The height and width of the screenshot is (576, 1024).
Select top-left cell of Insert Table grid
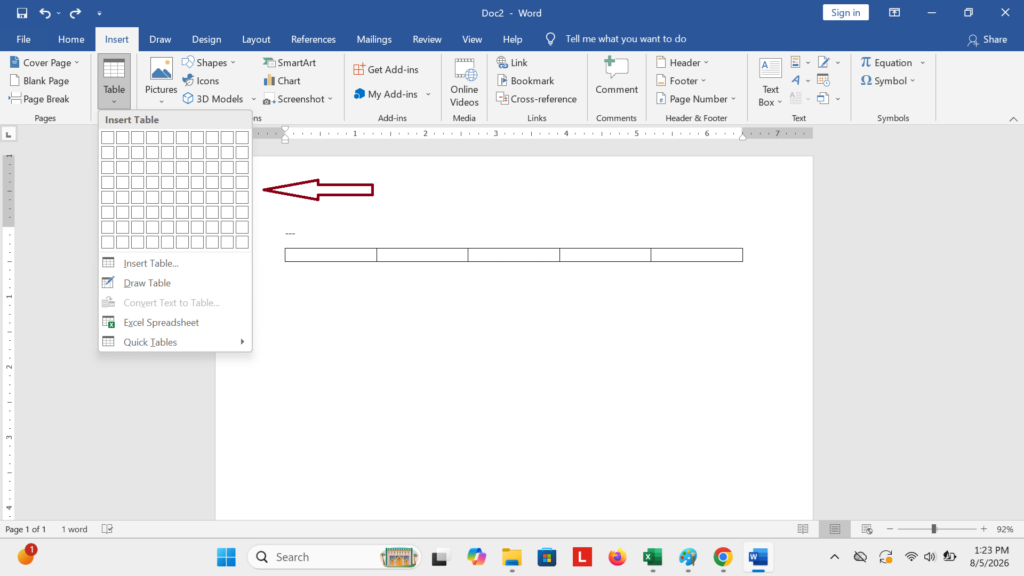coord(108,137)
